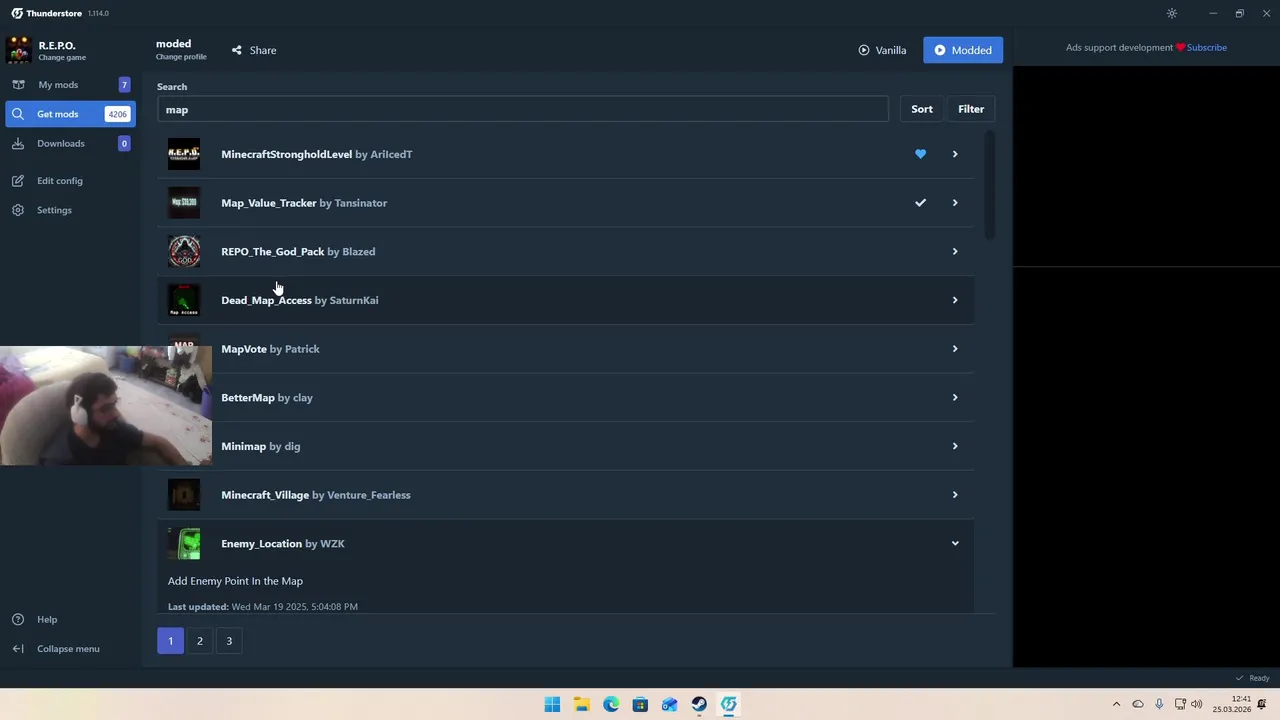Go to results page 2
The image size is (1280, 720).
point(200,641)
